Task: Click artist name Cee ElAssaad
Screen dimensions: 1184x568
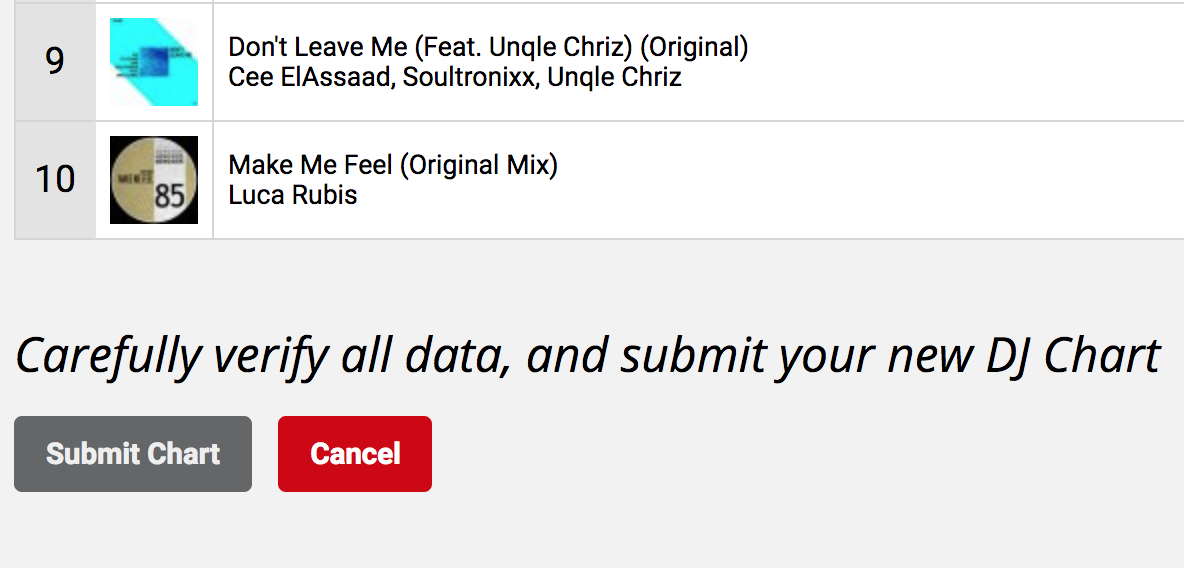Action: point(311,77)
